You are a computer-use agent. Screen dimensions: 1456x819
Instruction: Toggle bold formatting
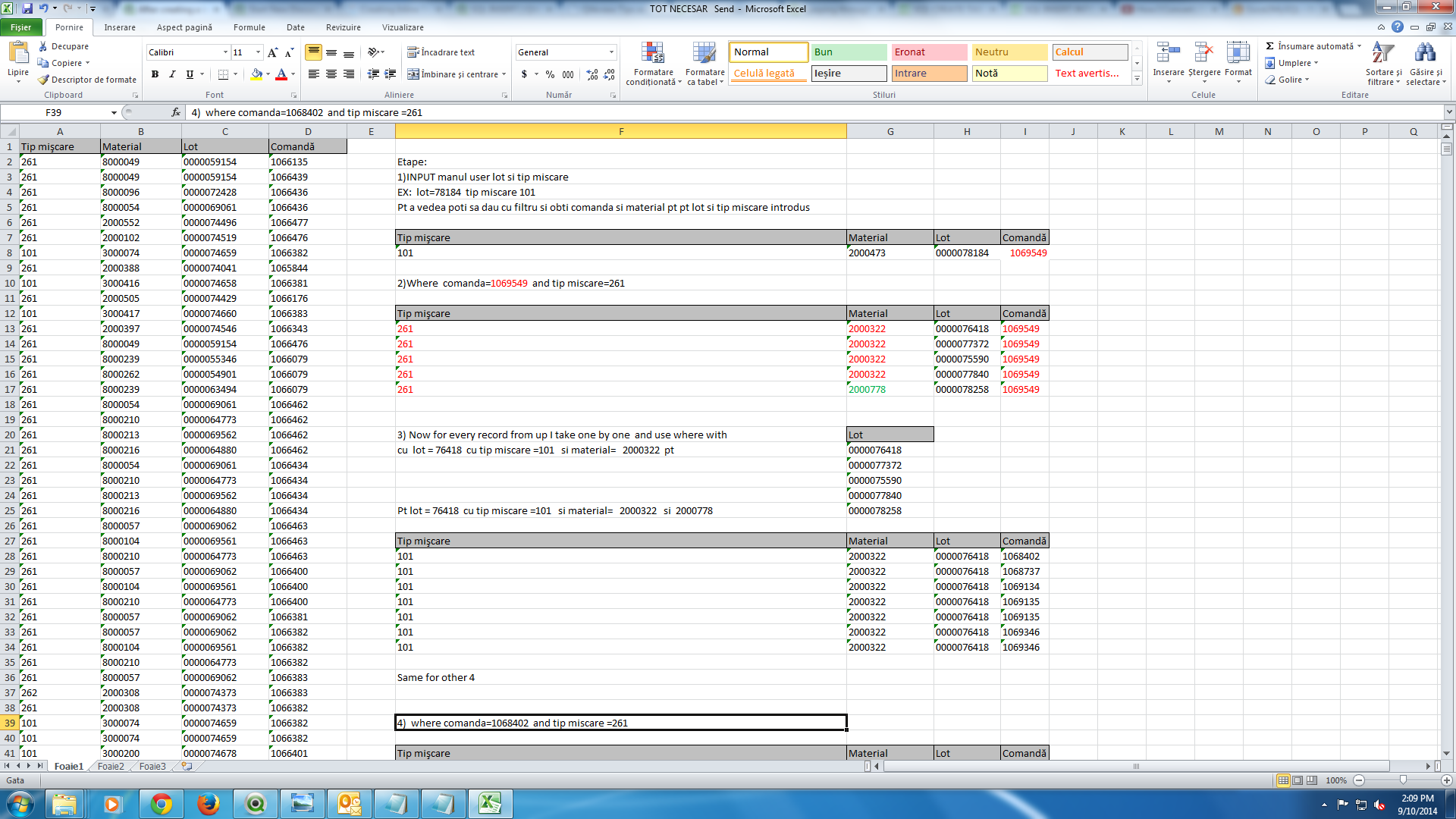pyautogui.click(x=155, y=74)
